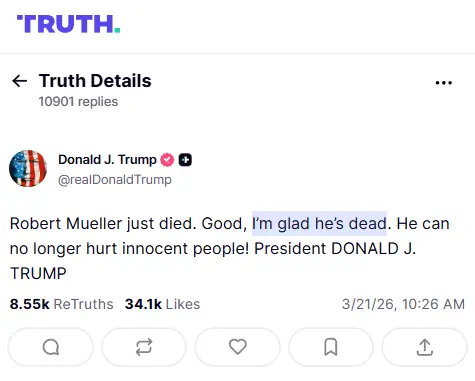Click the ReTruth arrows icon
Image resolution: width=475 pixels, height=381 pixels.
(144, 347)
